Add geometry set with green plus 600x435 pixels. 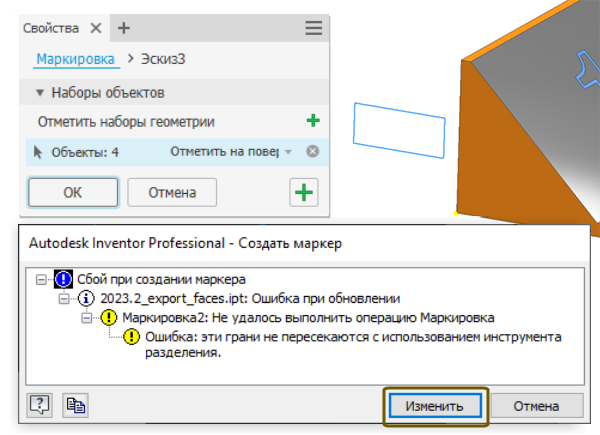click(x=313, y=121)
